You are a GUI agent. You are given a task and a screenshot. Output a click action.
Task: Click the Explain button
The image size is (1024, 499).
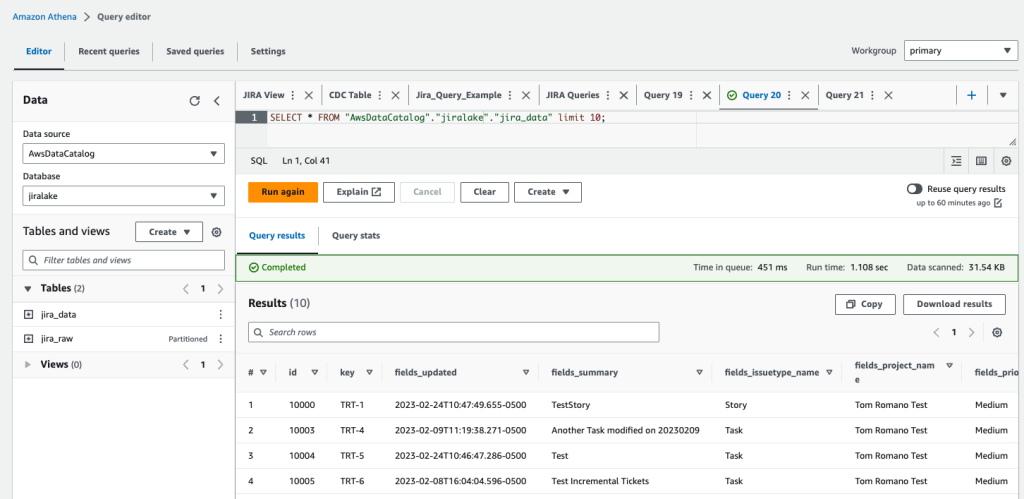click(x=359, y=192)
